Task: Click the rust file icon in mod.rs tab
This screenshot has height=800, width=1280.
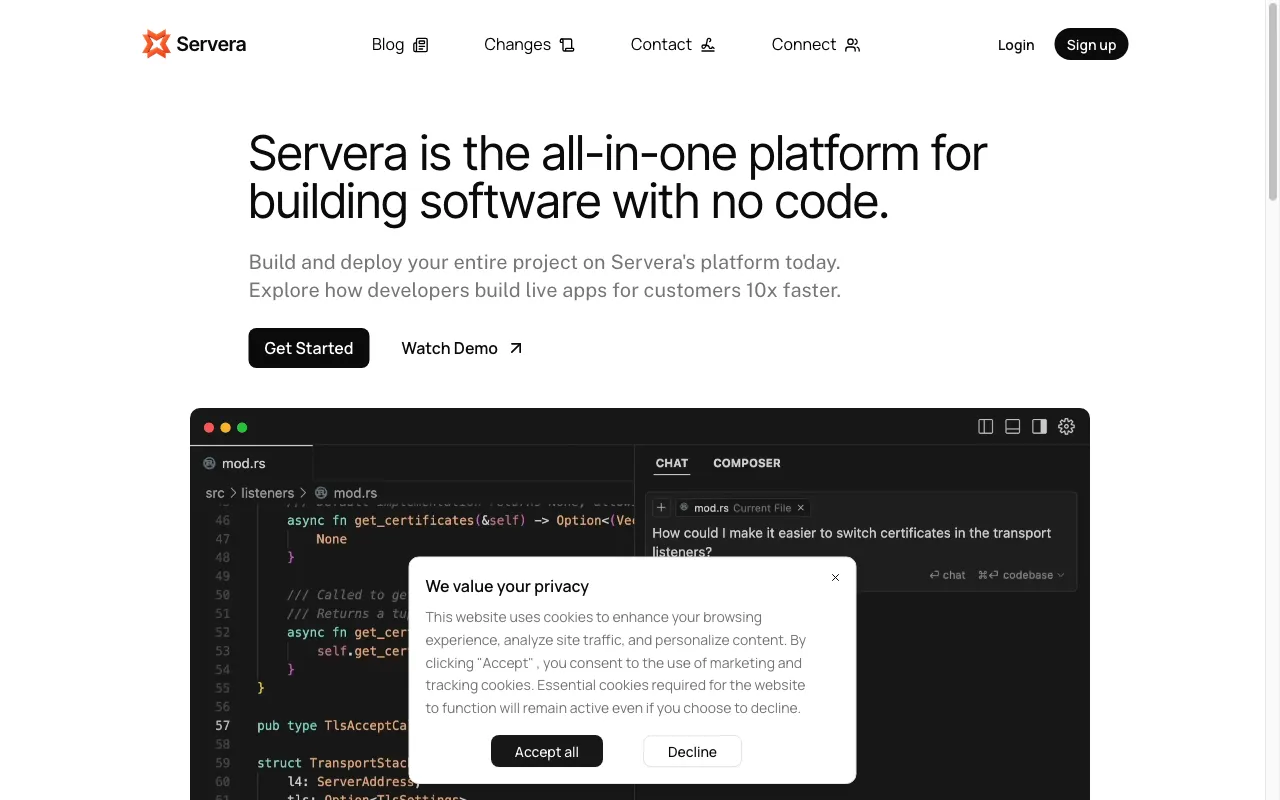Action: [209, 464]
